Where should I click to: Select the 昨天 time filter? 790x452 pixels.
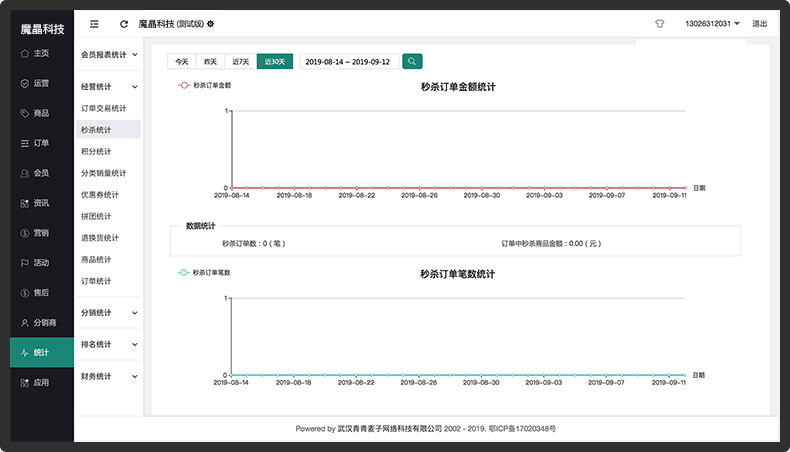[x=211, y=61]
